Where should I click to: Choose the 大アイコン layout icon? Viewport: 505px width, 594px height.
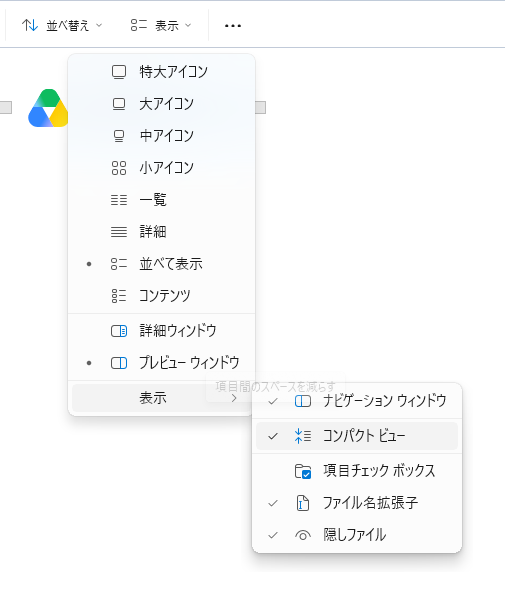119,103
